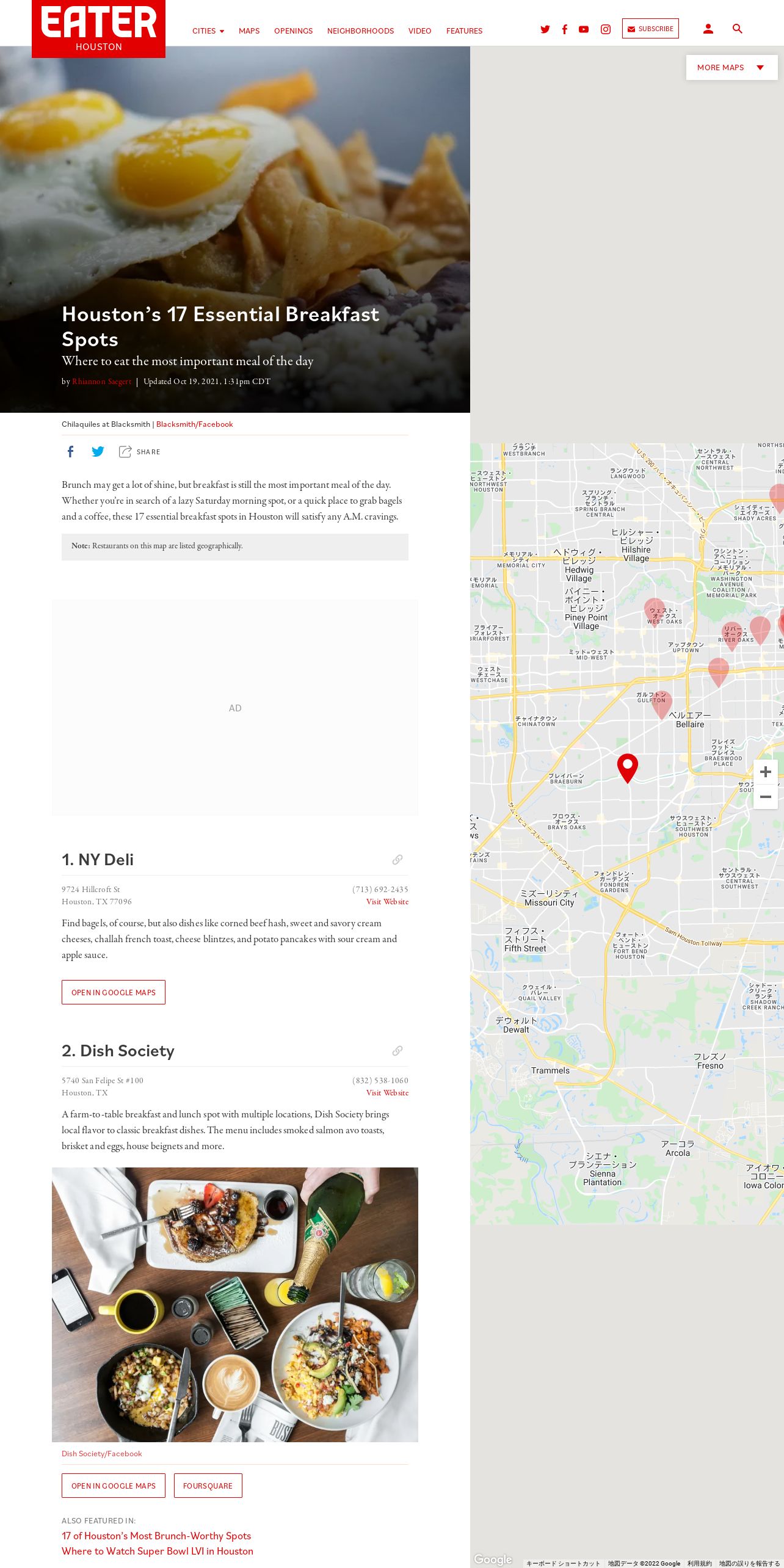Click NY Deli phone number (713) 692-2435
The width and height of the screenshot is (784, 1568).
[x=380, y=890]
